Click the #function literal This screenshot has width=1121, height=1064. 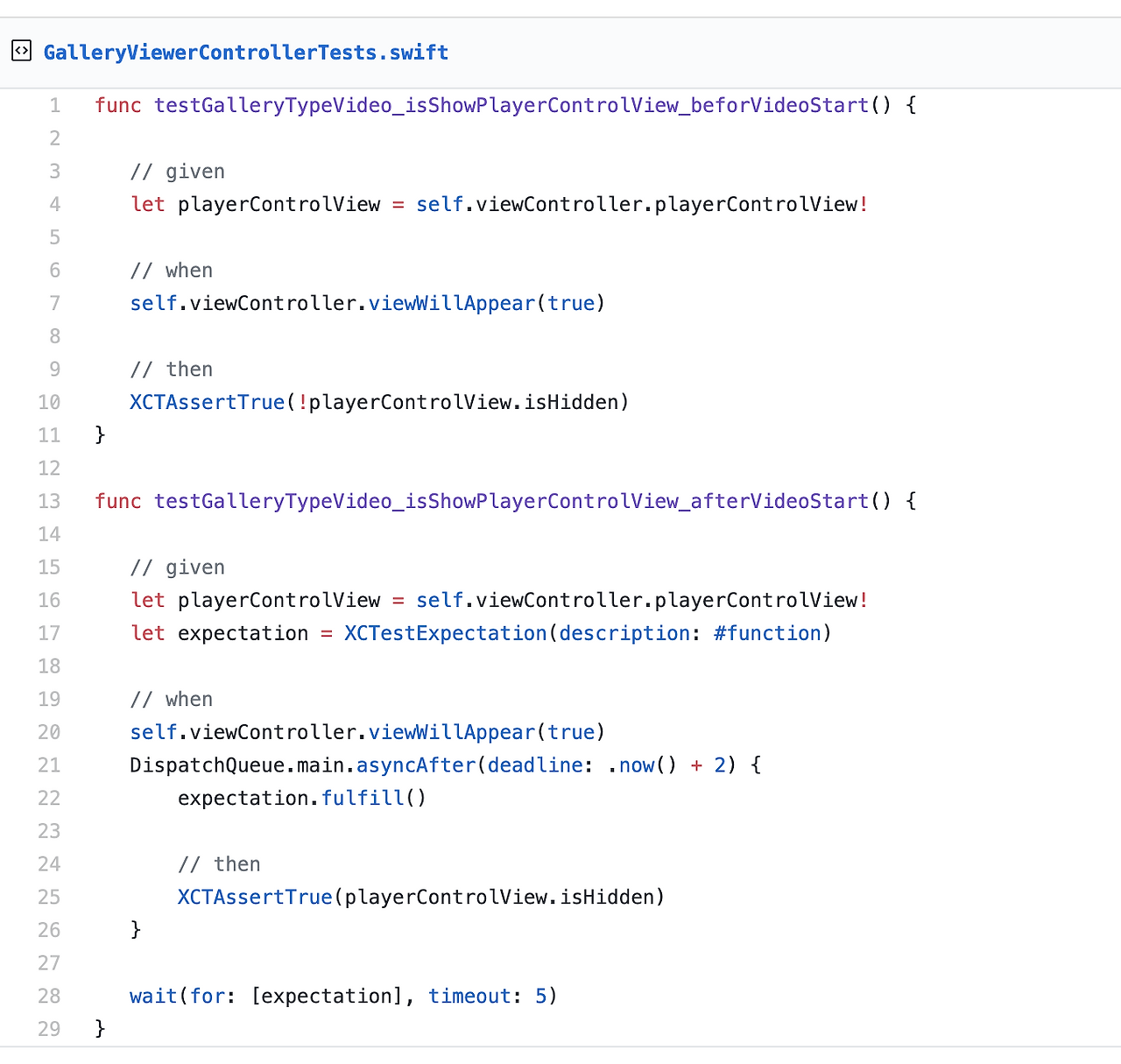pyautogui.click(x=767, y=633)
